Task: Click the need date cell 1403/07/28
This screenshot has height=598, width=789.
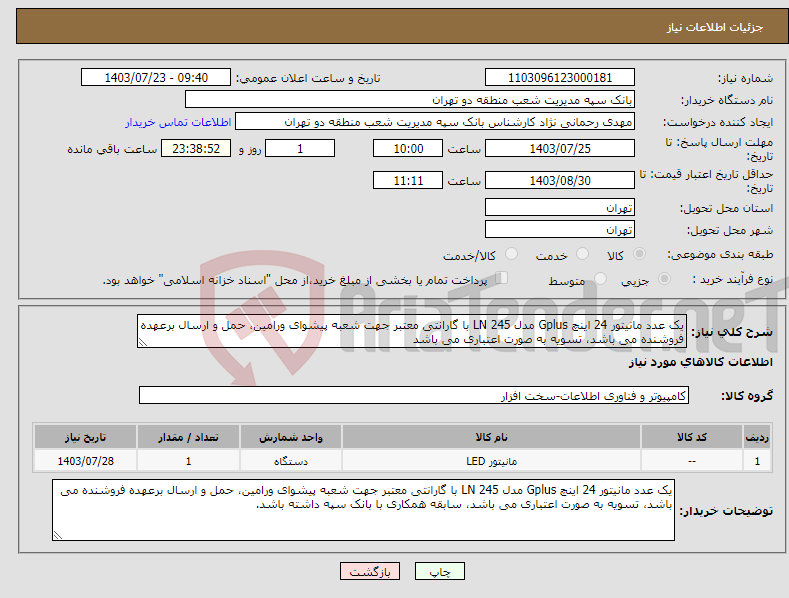Action: 86,461
